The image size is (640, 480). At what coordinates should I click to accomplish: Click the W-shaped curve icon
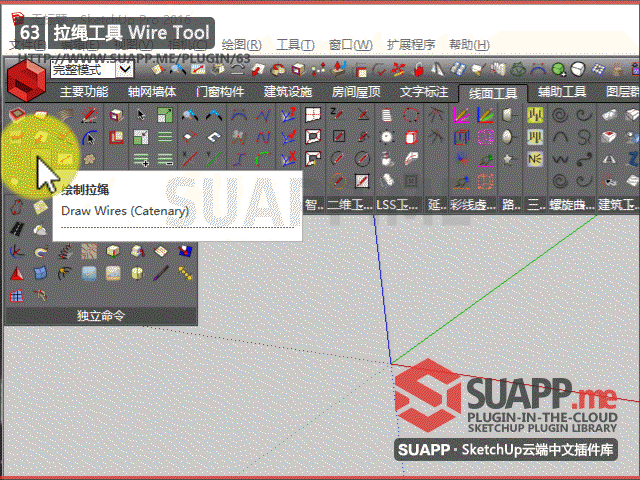coord(560,159)
